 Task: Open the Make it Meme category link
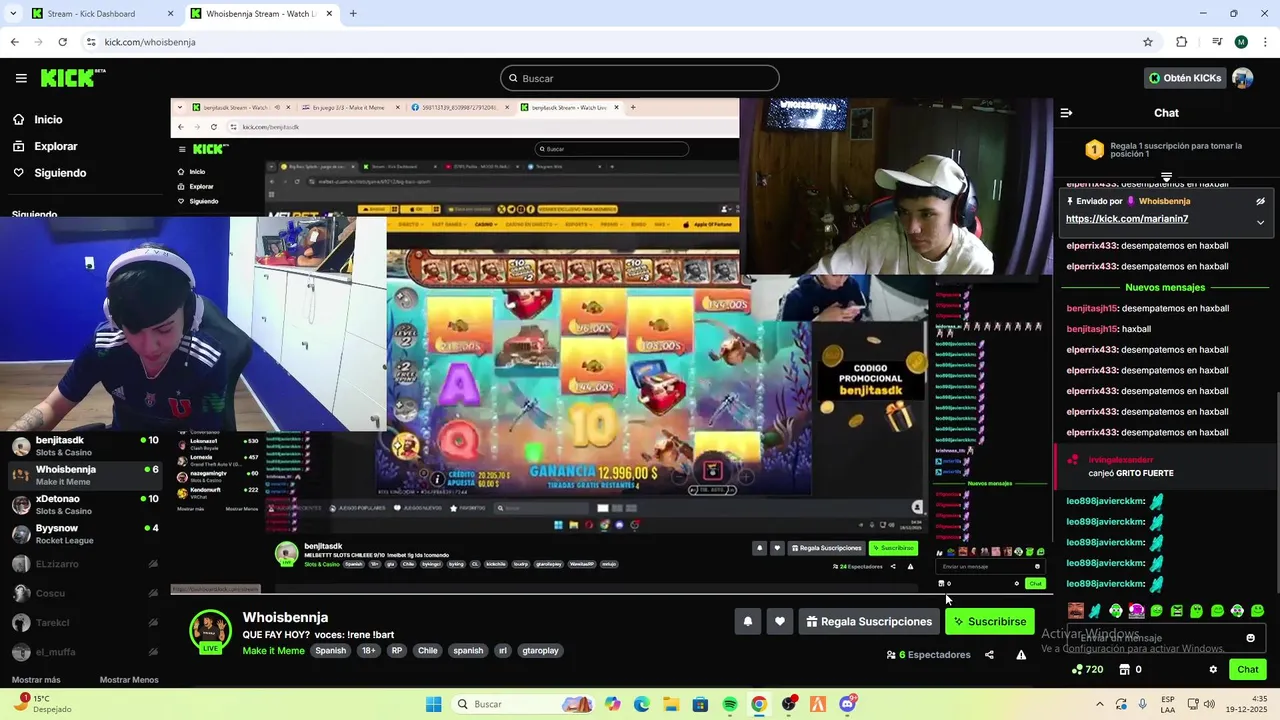(x=273, y=651)
